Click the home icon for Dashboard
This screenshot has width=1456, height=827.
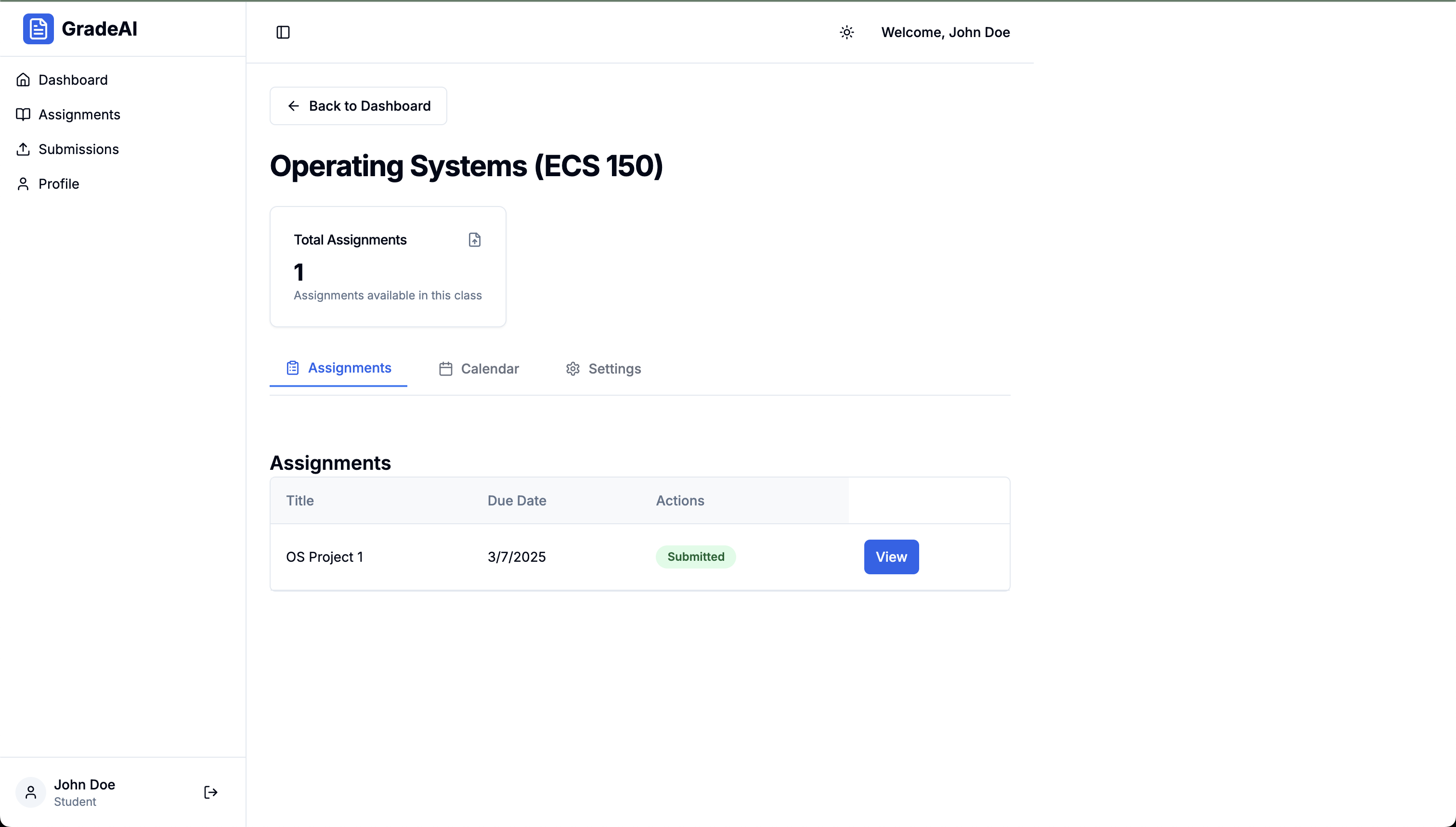(x=23, y=80)
